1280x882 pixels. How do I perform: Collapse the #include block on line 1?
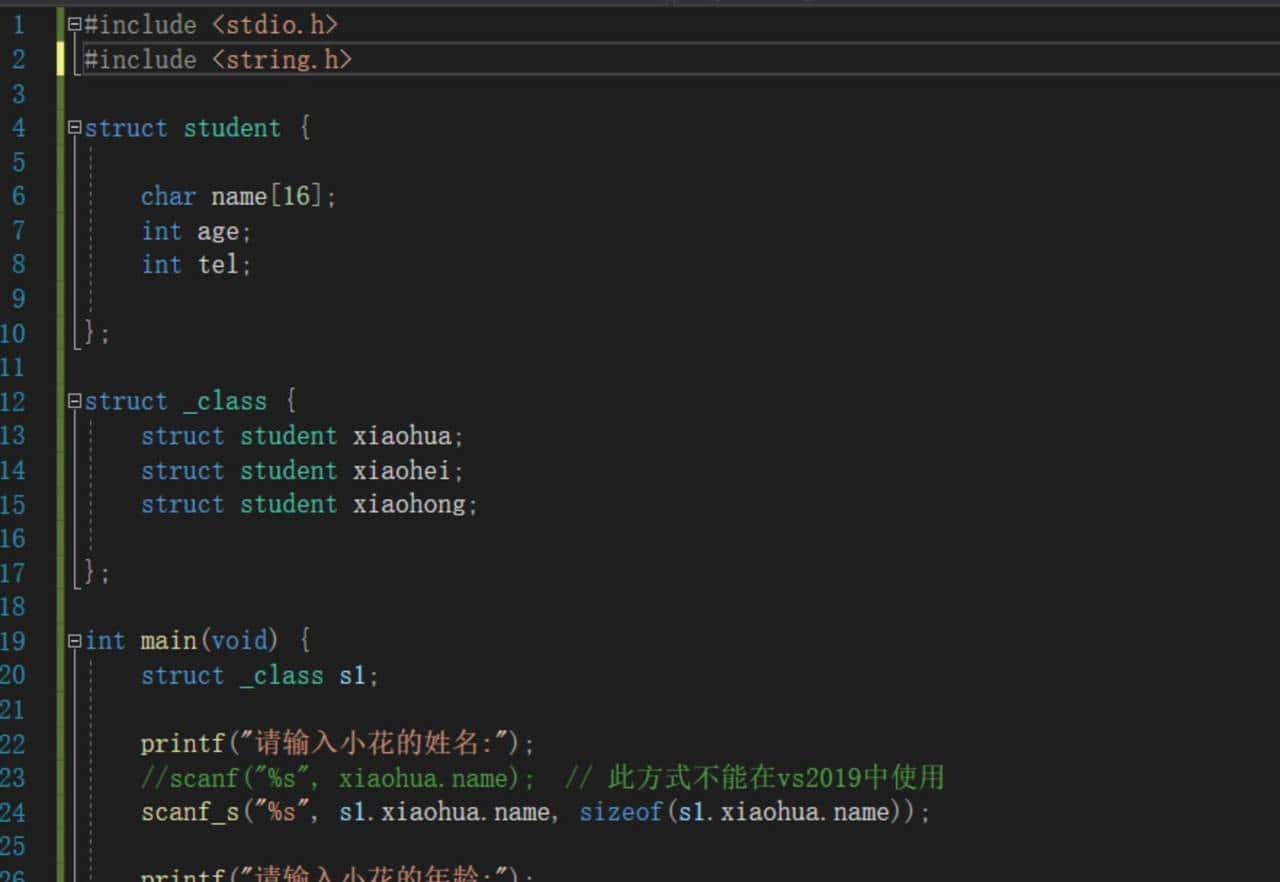[74, 24]
